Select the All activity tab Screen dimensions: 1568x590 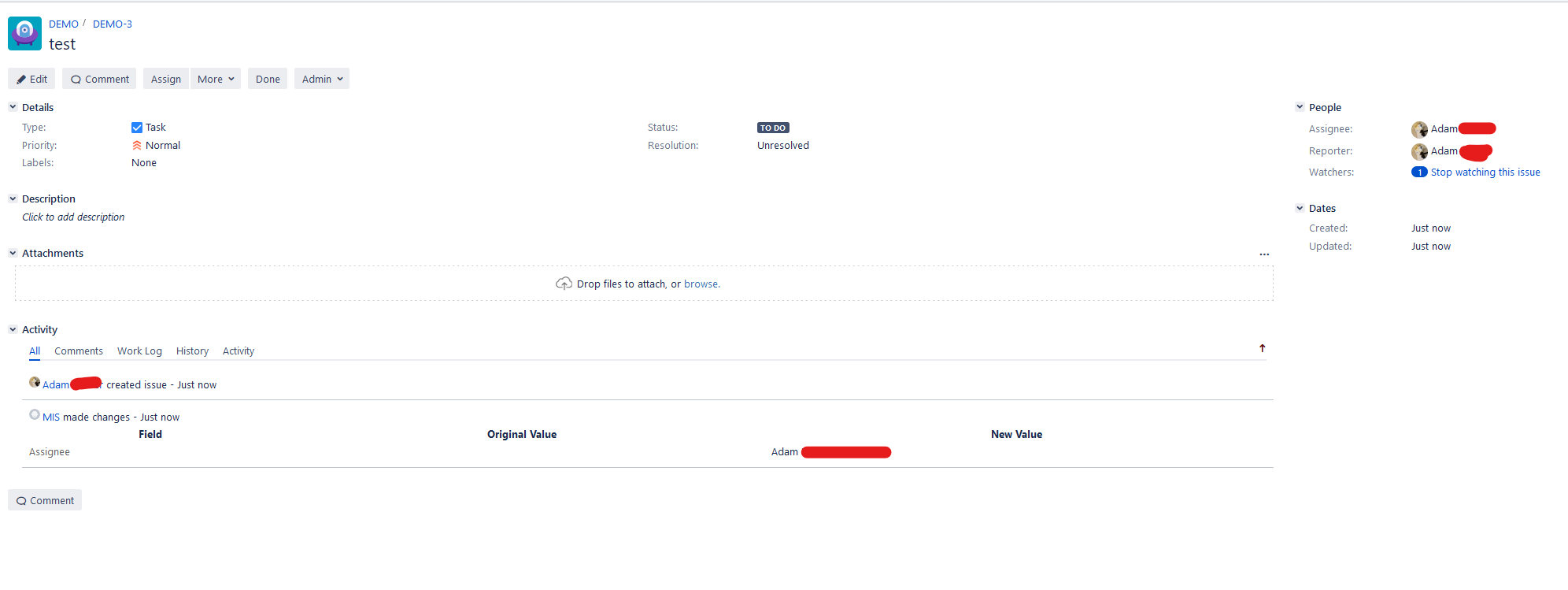tap(35, 351)
